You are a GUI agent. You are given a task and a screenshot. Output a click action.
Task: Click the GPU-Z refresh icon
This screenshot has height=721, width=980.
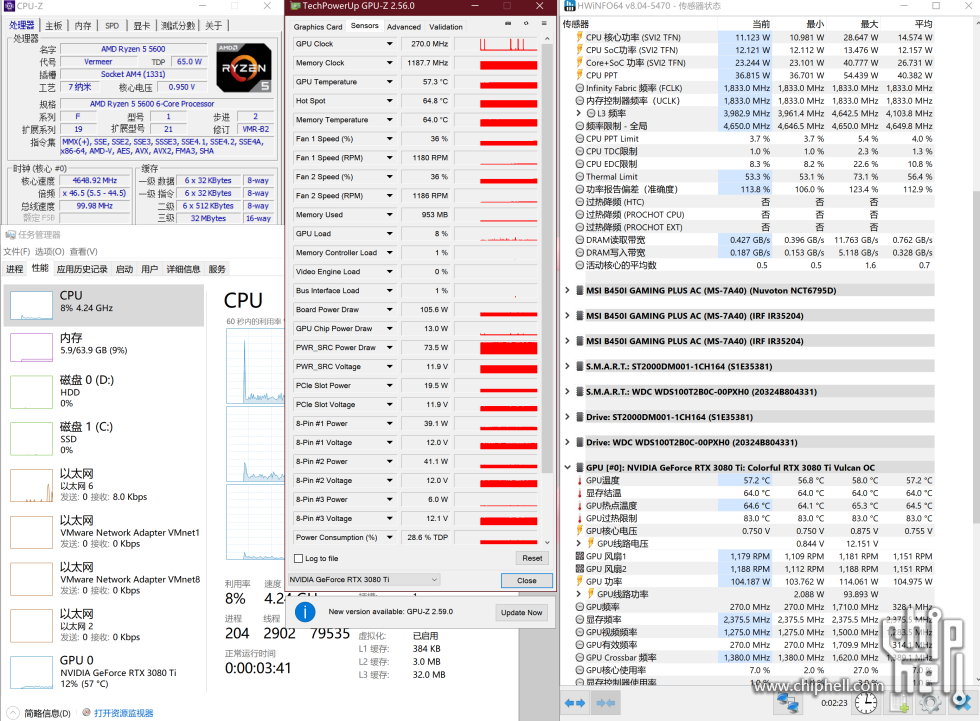(x=526, y=23)
